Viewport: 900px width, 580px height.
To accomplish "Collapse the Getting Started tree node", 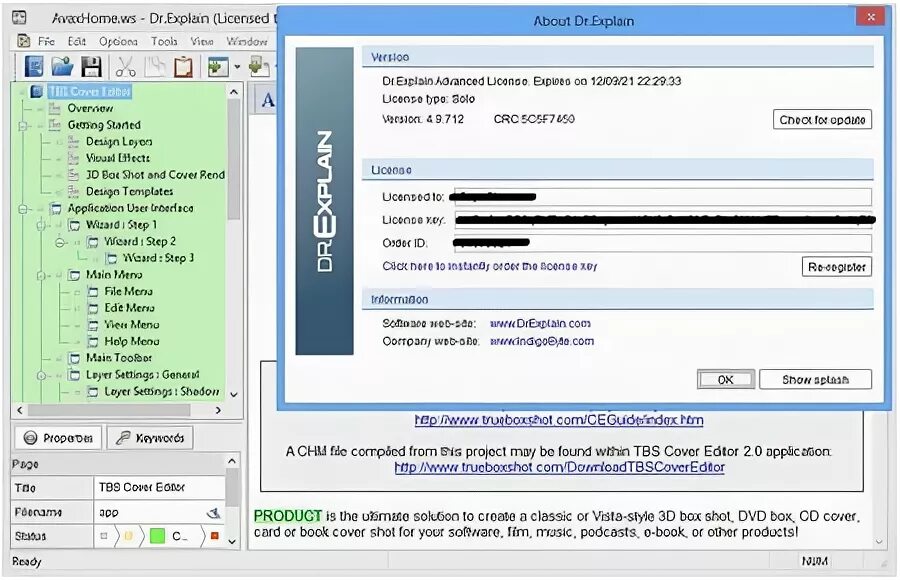I will (x=23, y=125).
